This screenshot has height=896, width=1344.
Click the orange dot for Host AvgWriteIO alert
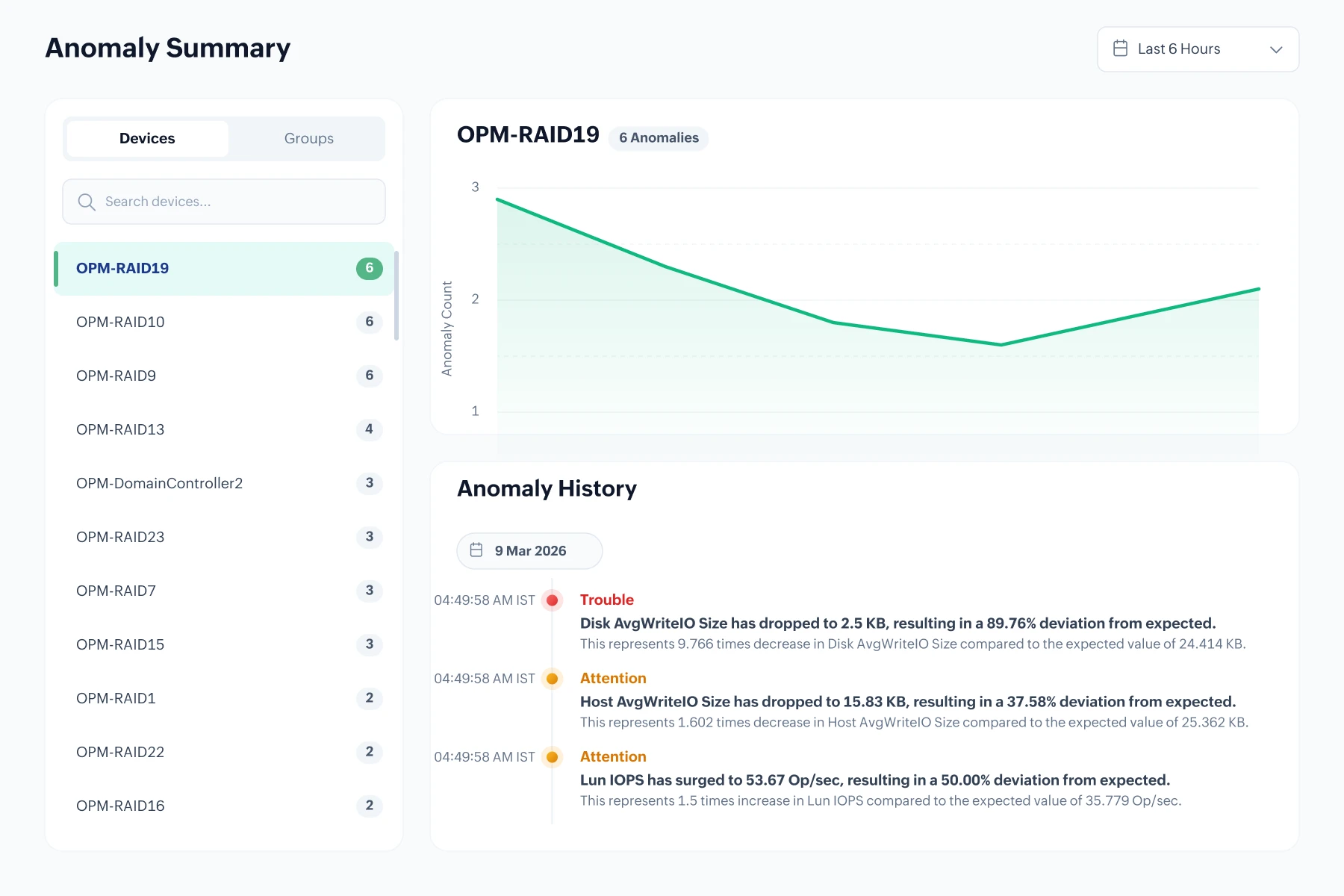pyautogui.click(x=553, y=679)
